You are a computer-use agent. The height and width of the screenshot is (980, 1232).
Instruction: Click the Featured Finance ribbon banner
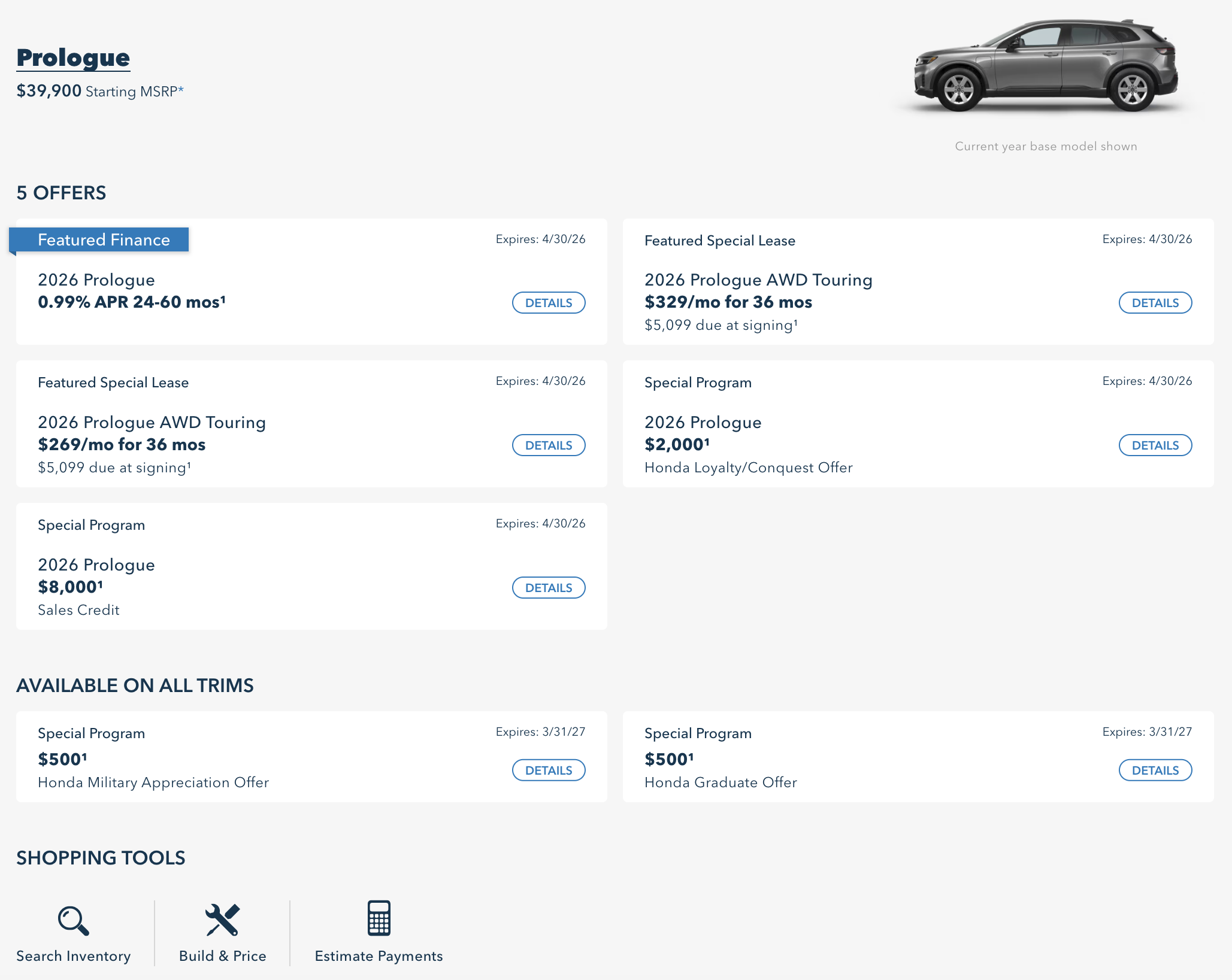(x=104, y=240)
